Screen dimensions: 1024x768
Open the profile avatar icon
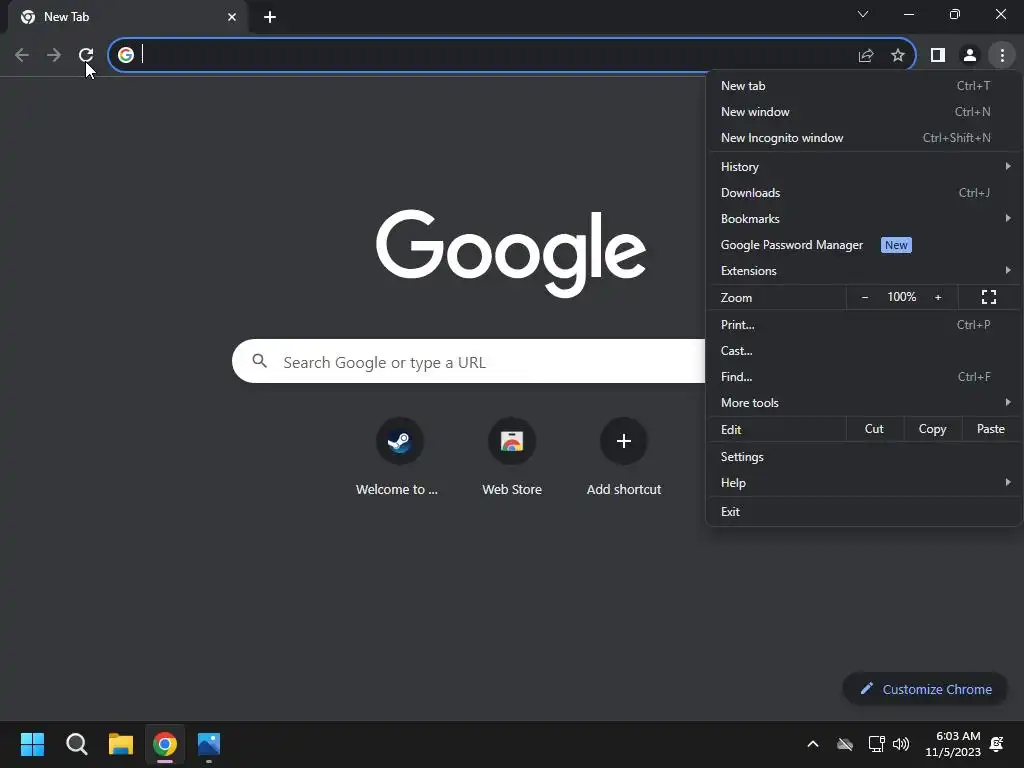tap(970, 56)
